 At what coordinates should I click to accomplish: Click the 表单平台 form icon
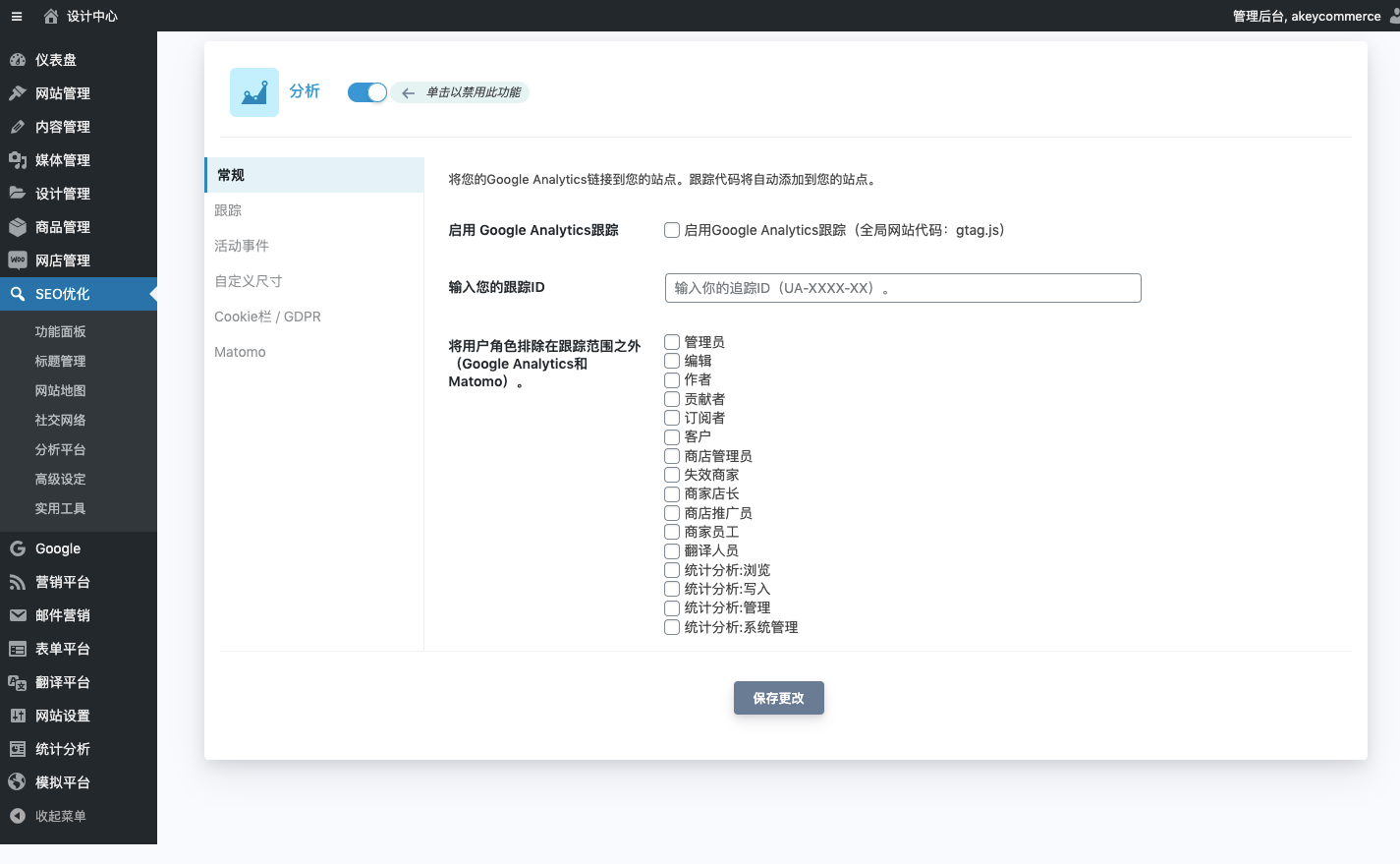point(18,649)
